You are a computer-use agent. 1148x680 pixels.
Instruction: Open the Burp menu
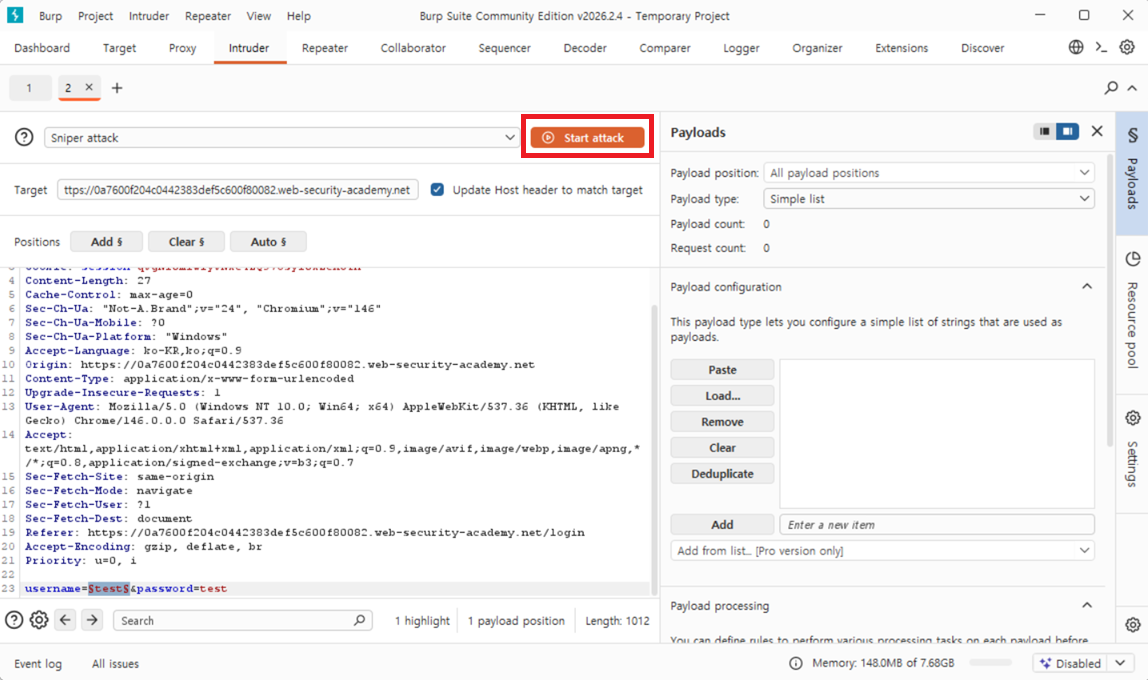(51, 15)
